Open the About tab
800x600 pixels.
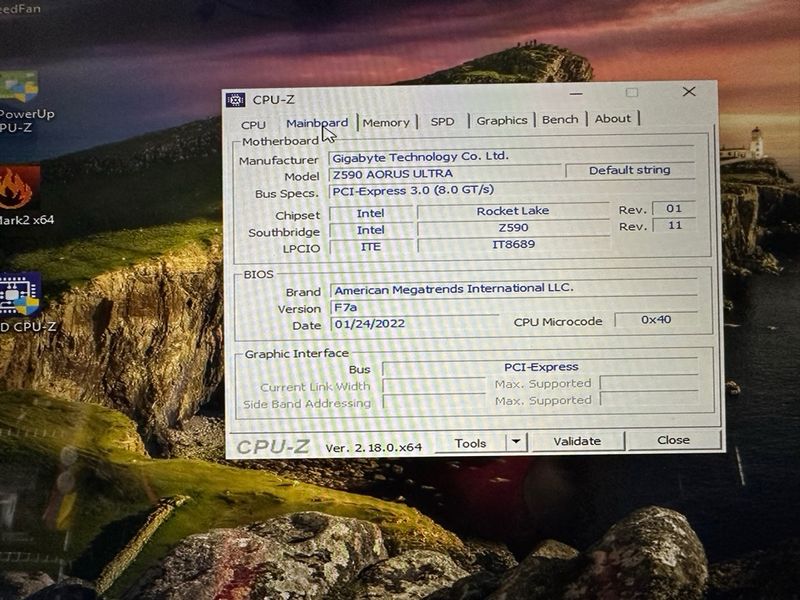pyautogui.click(x=613, y=118)
